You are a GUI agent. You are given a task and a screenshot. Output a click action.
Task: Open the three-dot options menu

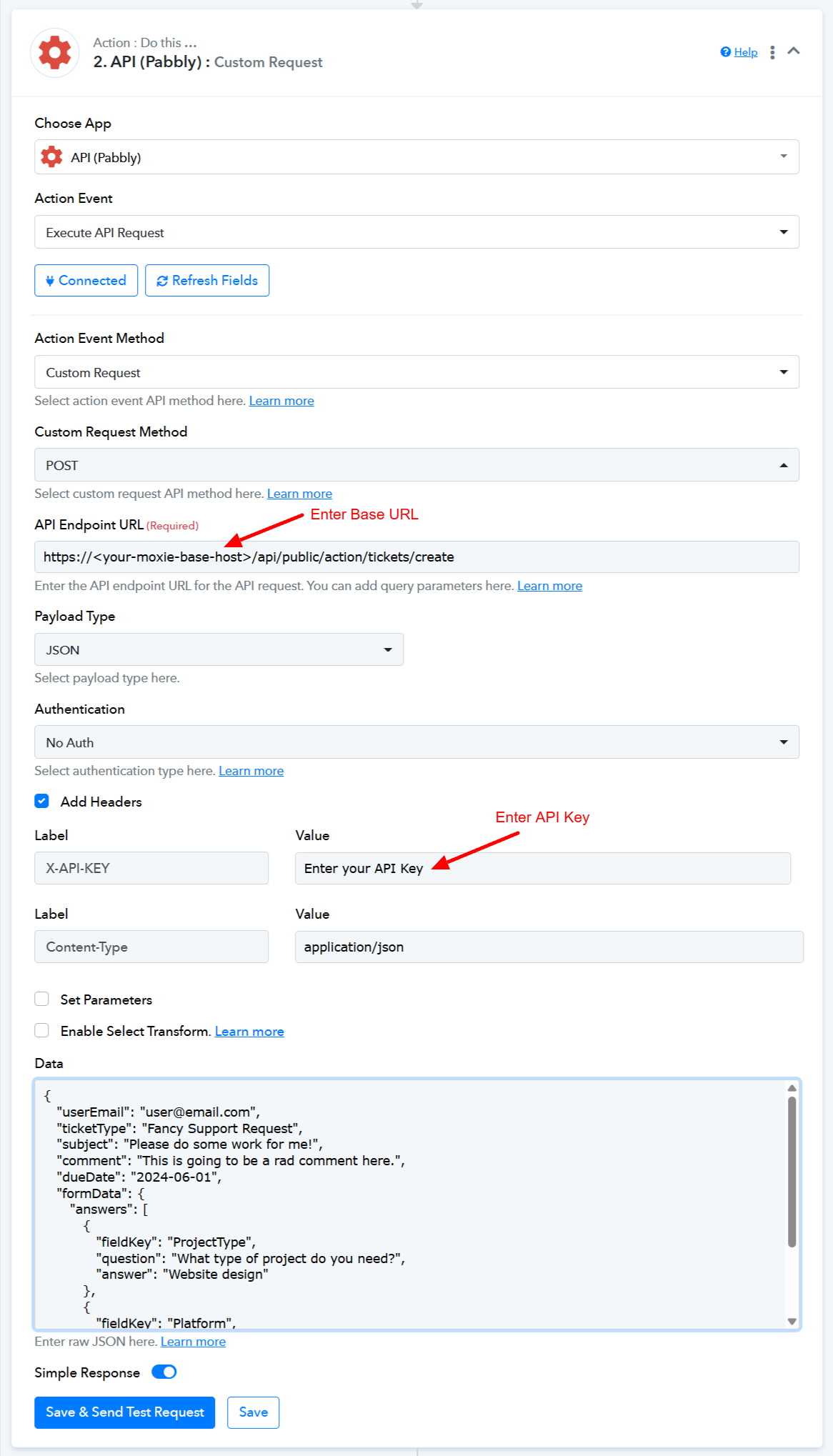772,52
